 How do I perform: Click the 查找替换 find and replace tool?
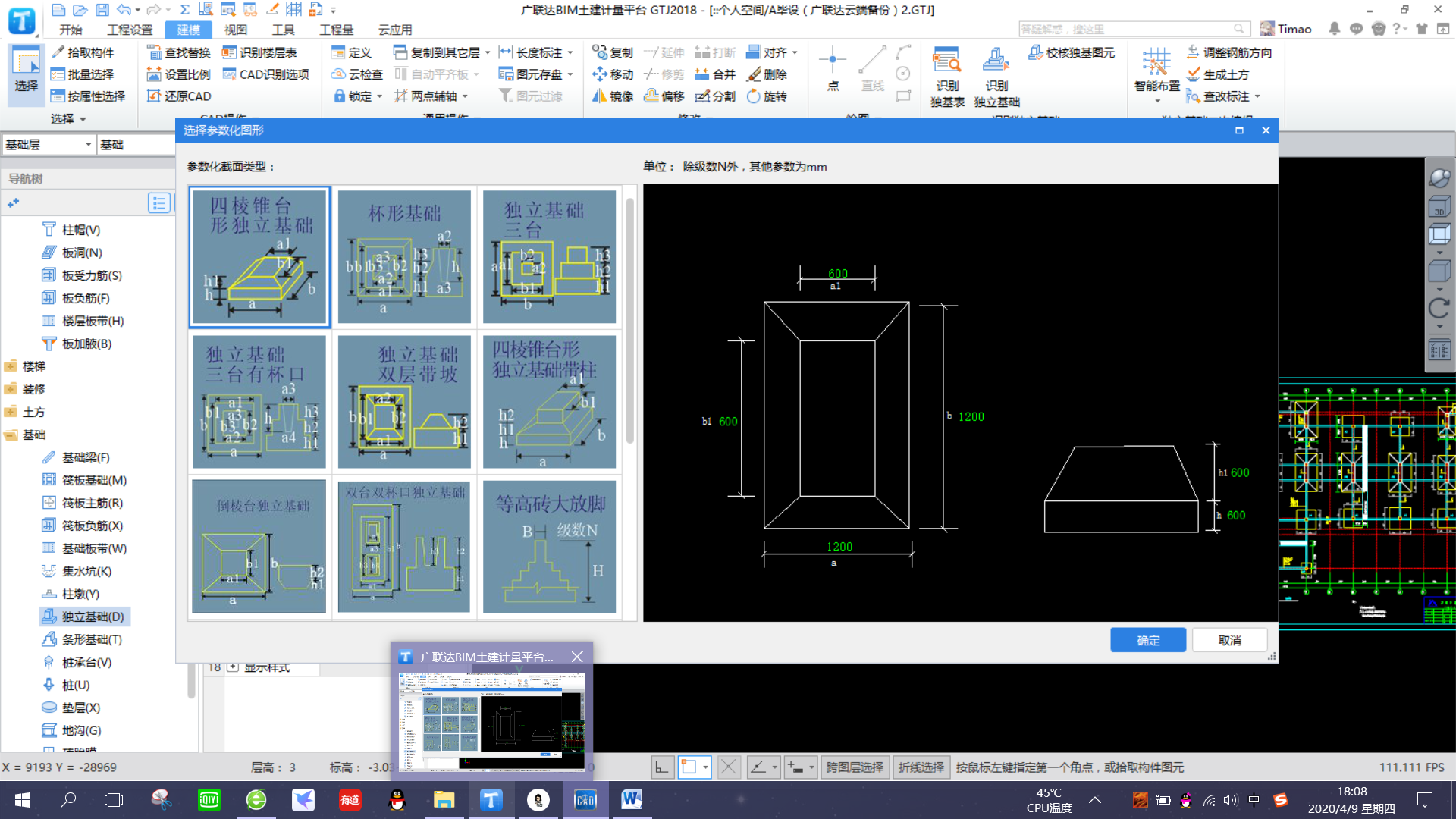tap(179, 52)
